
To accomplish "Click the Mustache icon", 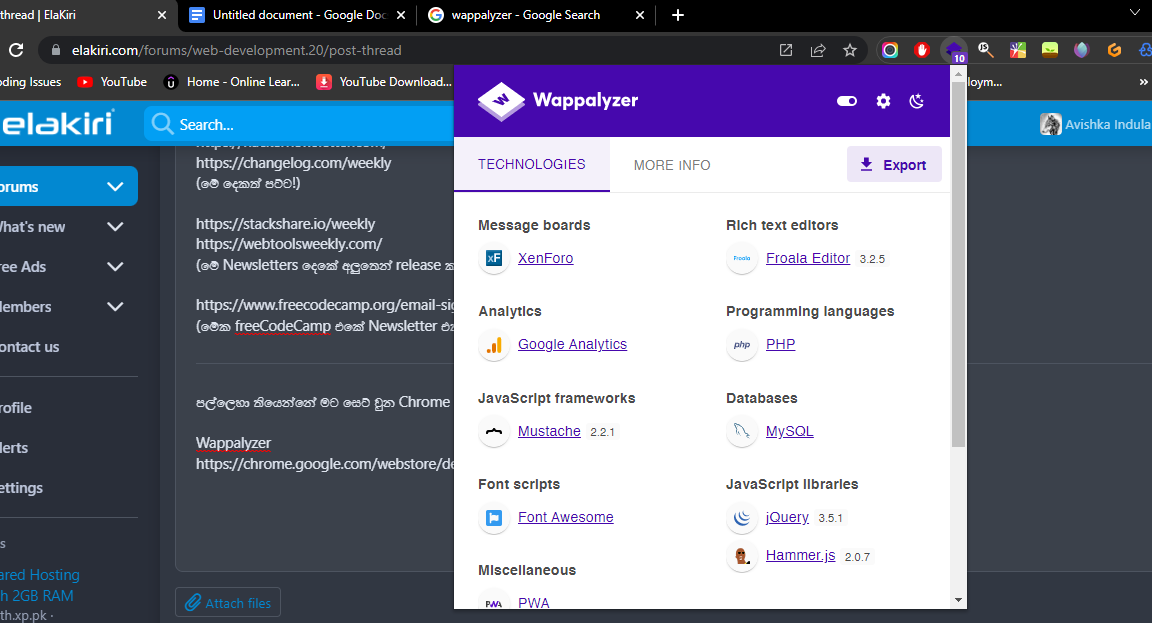I will (x=494, y=431).
